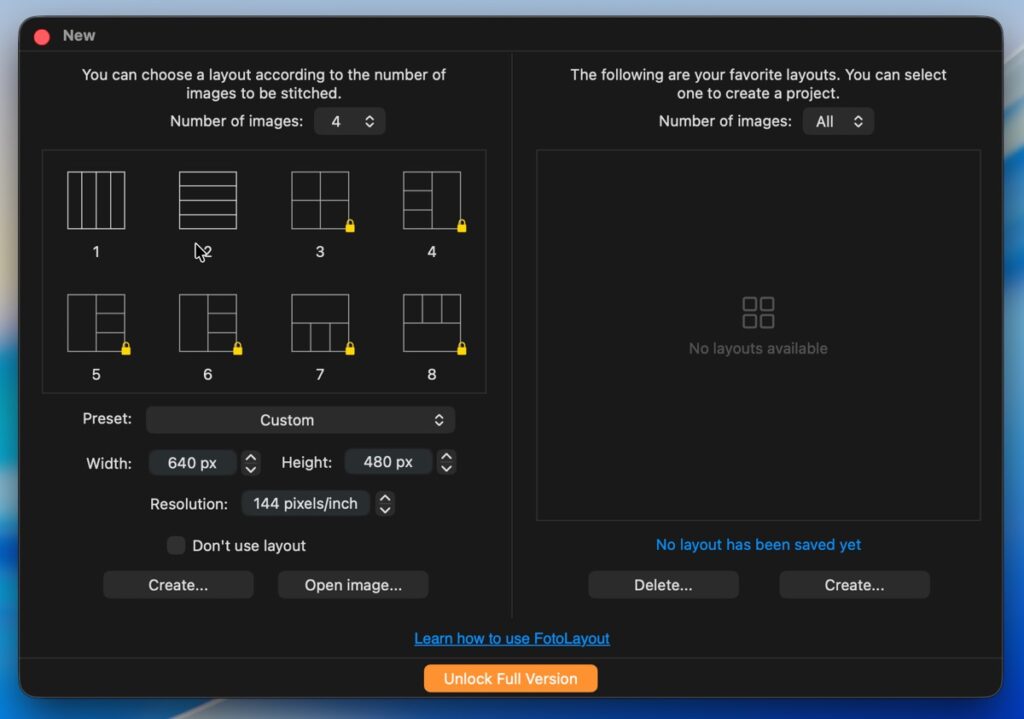Image resolution: width=1024 pixels, height=719 pixels.
Task: Open left Number of images dropdown showing 4
Action: coord(350,121)
